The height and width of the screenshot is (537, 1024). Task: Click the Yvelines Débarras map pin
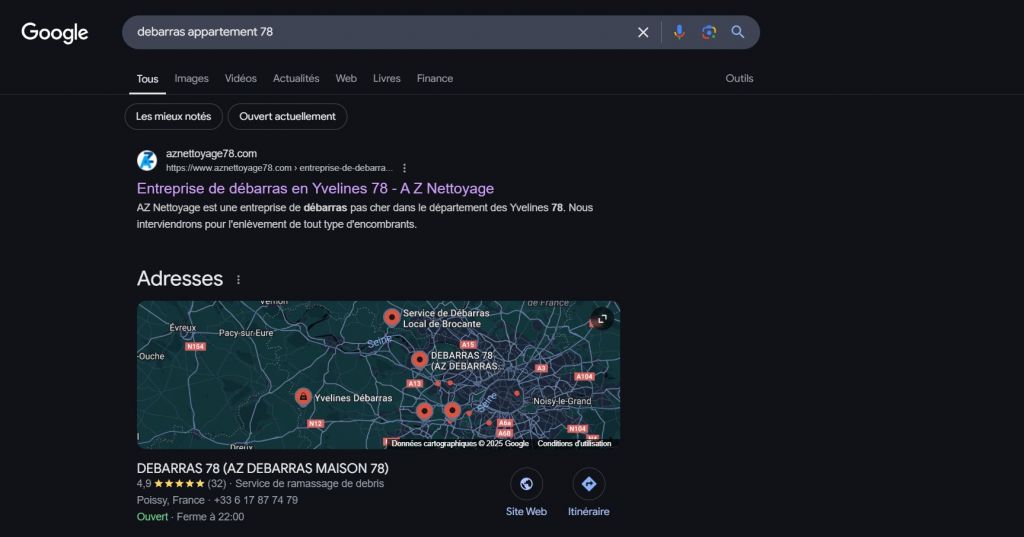[301, 397]
